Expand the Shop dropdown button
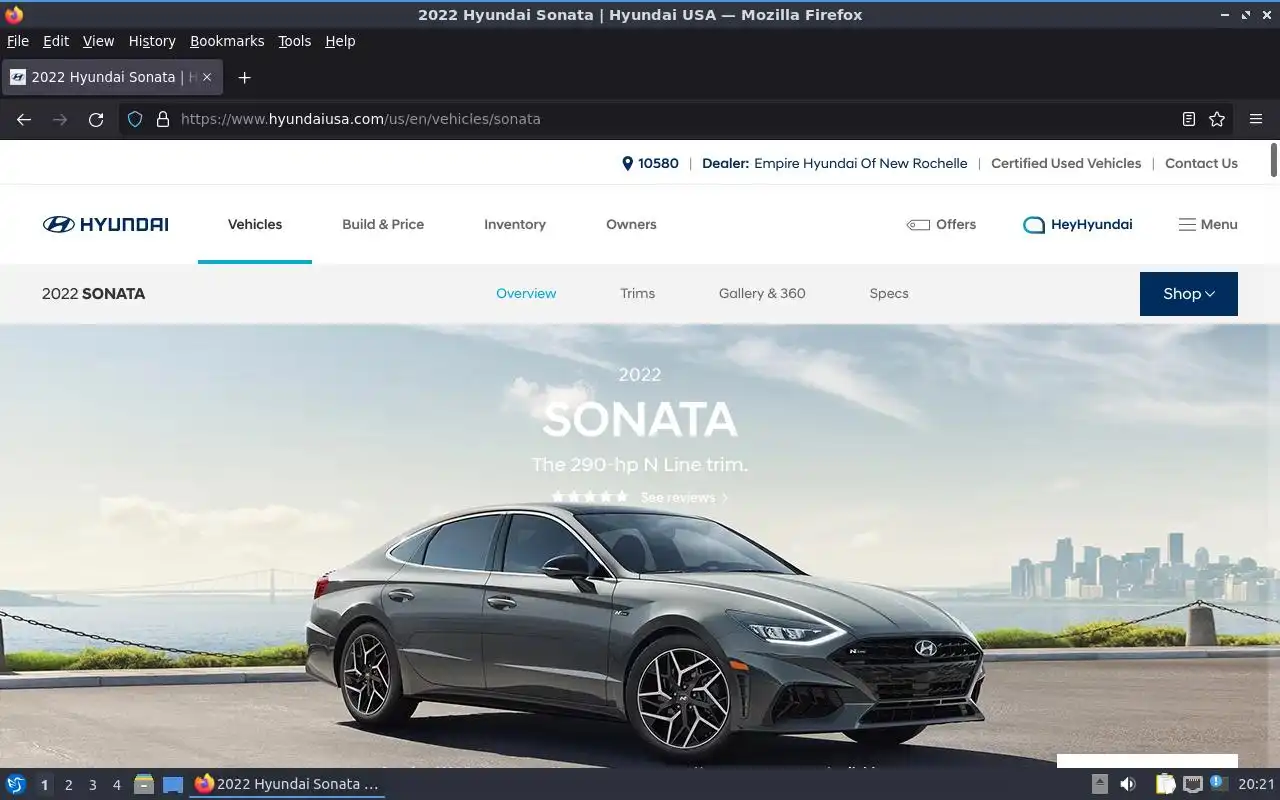 tap(1189, 294)
